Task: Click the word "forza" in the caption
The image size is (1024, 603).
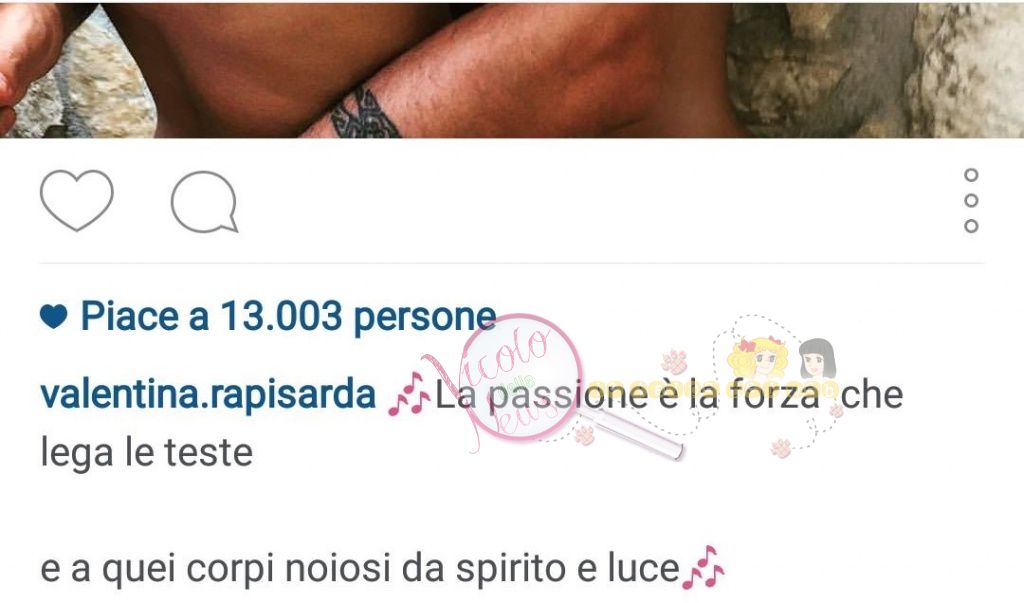Action: pyautogui.click(x=774, y=395)
